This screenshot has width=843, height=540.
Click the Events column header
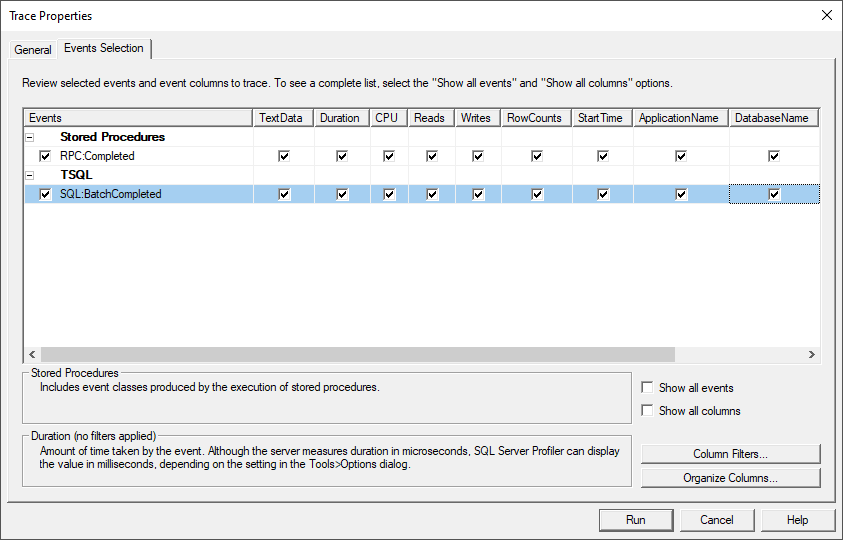[x=138, y=118]
